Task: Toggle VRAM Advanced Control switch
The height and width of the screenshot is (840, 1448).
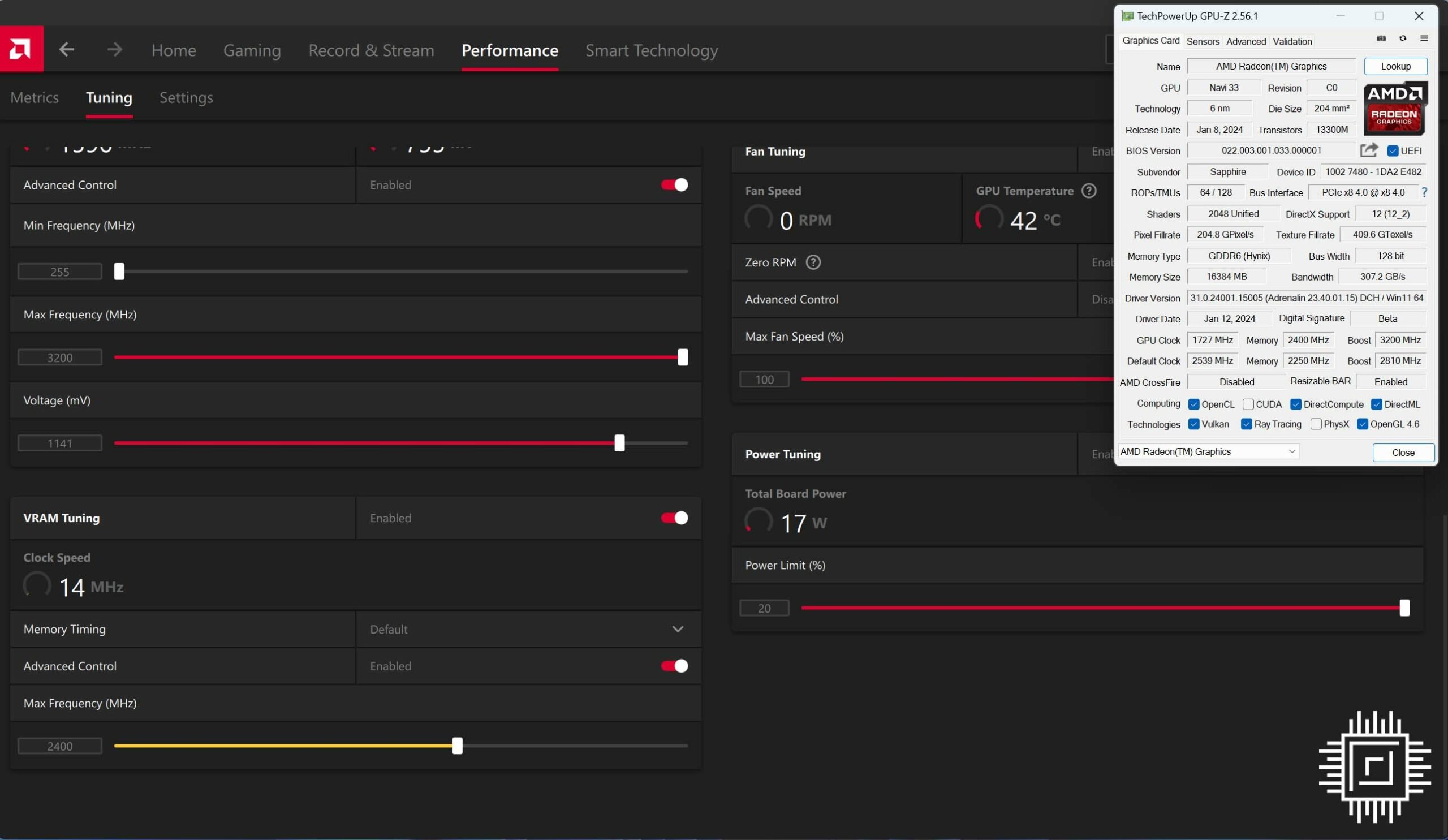Action: tap(674, 666)
